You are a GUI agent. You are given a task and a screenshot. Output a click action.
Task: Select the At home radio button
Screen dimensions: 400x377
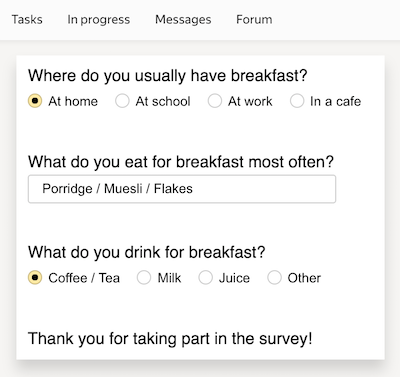click(35, 101)
